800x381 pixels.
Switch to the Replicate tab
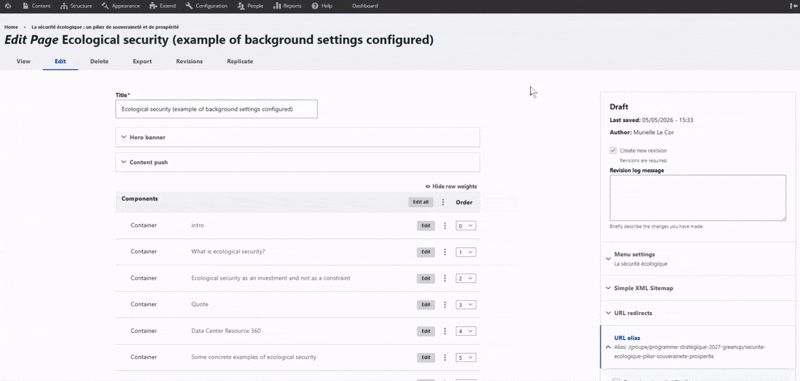click(x=240, y=61)
